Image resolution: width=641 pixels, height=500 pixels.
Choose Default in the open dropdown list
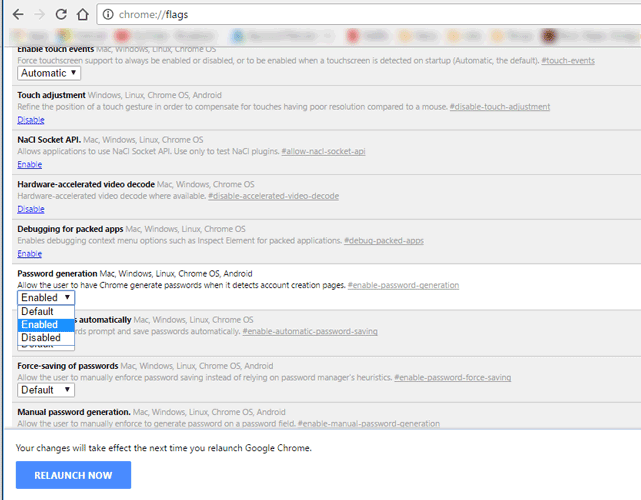[46, 312]
